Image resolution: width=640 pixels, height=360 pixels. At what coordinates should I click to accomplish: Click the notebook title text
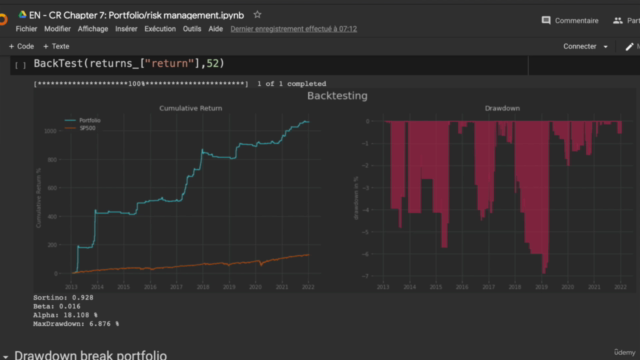pyautogui.click(x=136, y=15)
